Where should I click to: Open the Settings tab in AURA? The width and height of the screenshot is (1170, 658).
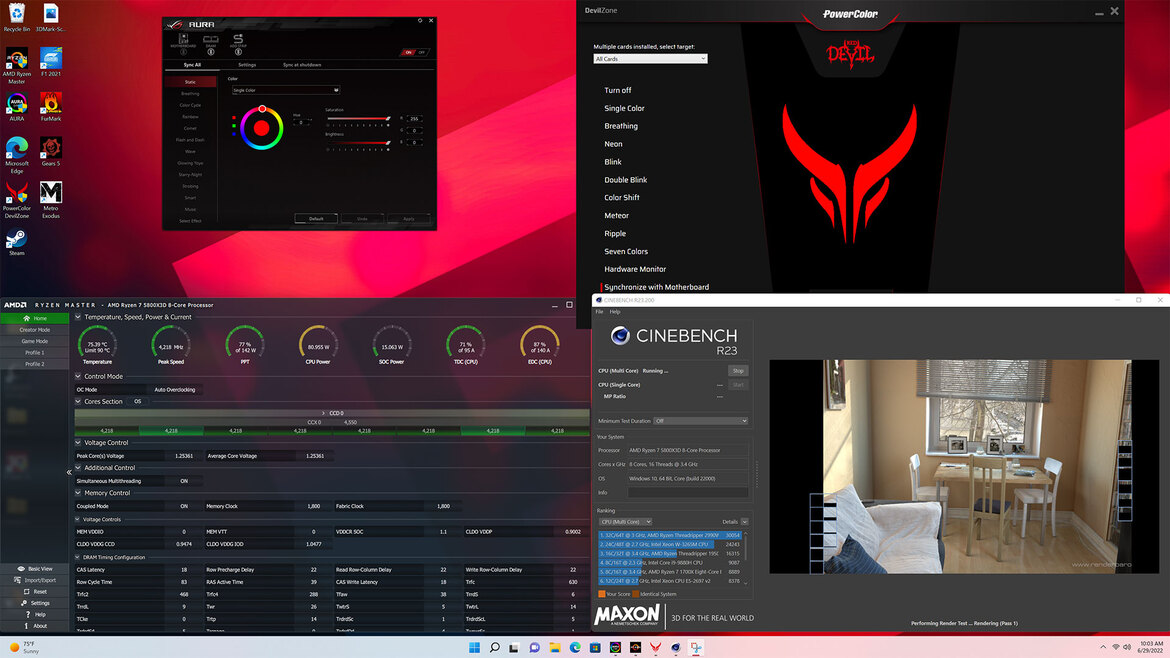pyautogui.click(x=247, y=65)
